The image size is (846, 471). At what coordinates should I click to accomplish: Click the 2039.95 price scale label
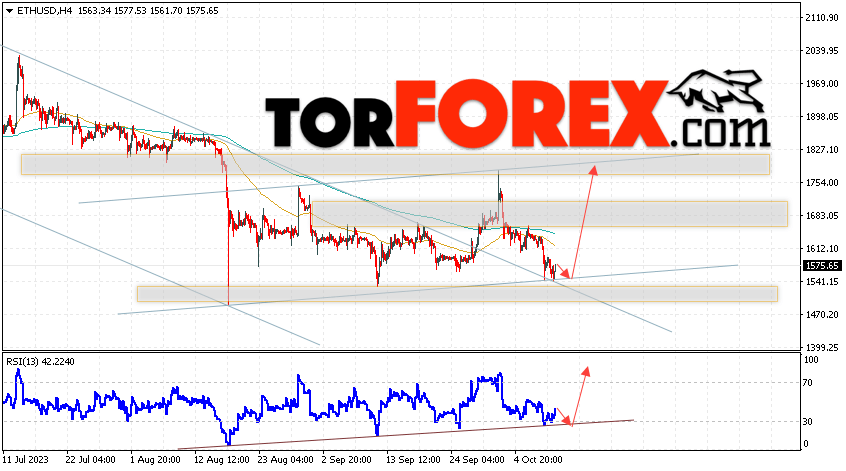[x=822, y=51]
